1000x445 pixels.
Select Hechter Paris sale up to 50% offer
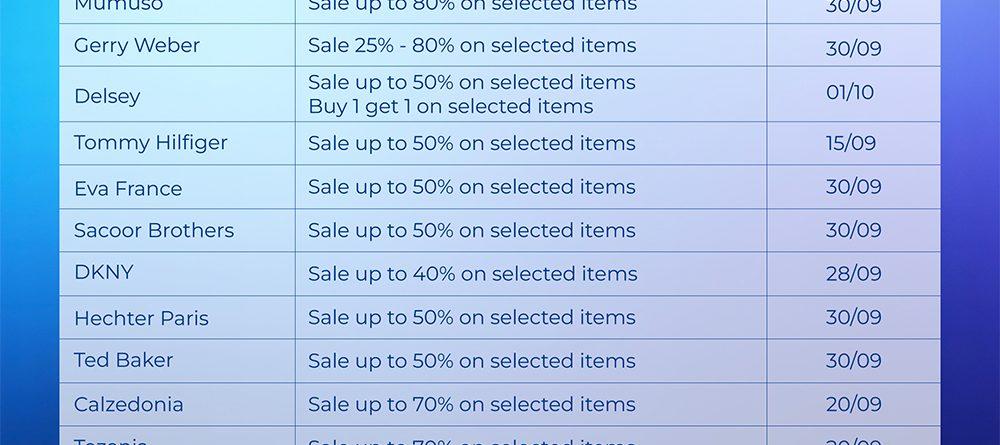point(472,318)
